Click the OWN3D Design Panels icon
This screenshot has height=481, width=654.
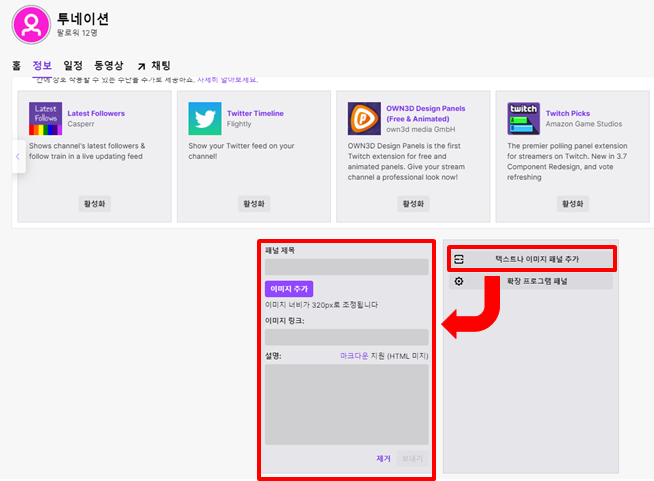click(x=364, y=119)
